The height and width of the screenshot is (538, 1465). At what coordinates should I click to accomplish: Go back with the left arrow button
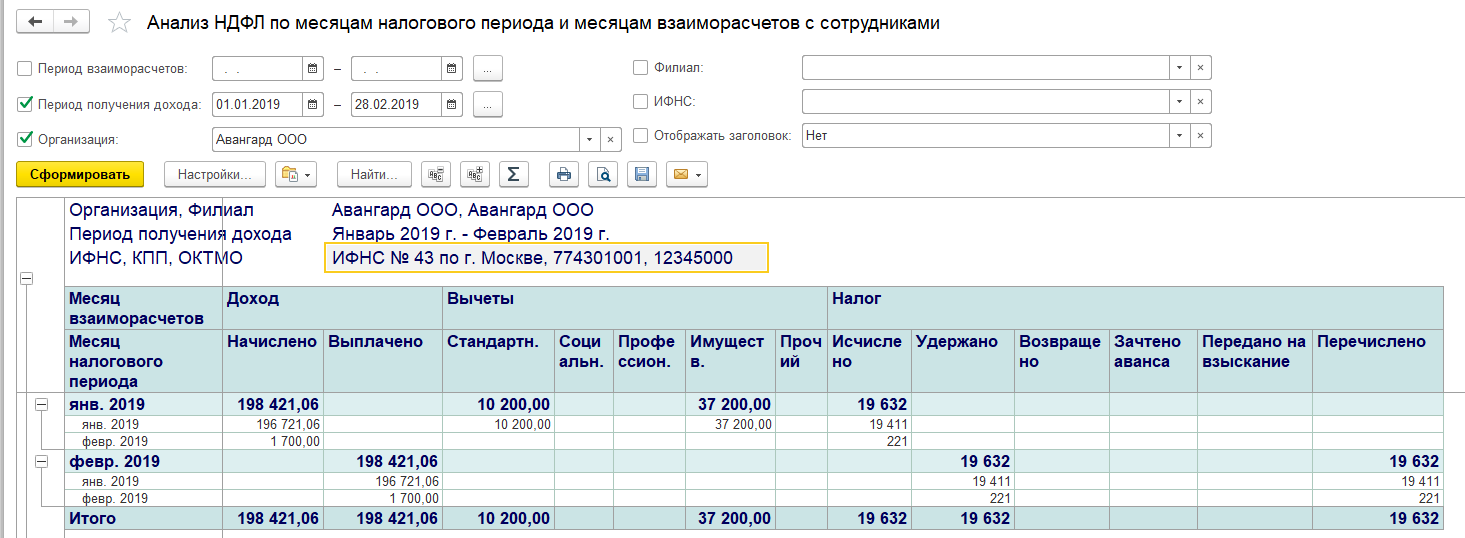(x=36, y=22)
